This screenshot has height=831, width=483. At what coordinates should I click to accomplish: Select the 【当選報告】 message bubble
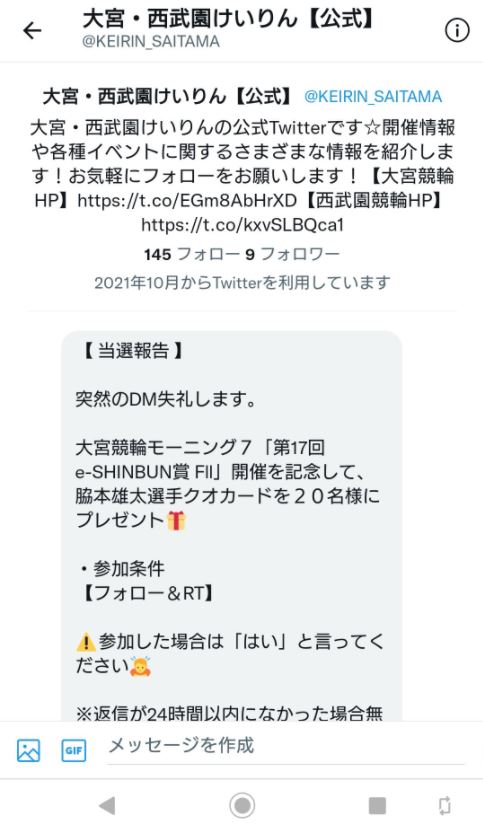pos(232,526)
